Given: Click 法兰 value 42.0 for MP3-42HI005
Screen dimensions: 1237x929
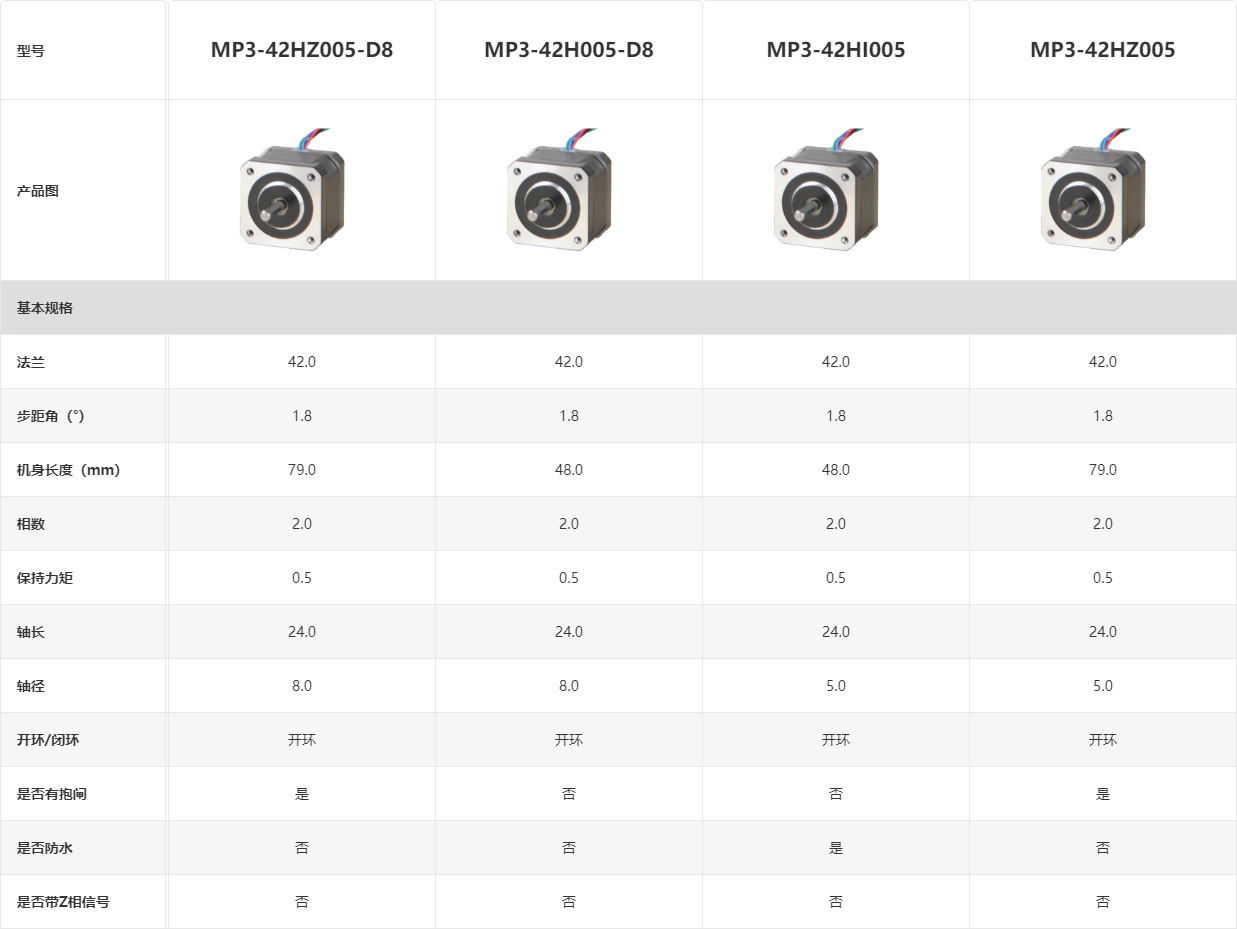Looking at the screenshot, I should point(836,362).
